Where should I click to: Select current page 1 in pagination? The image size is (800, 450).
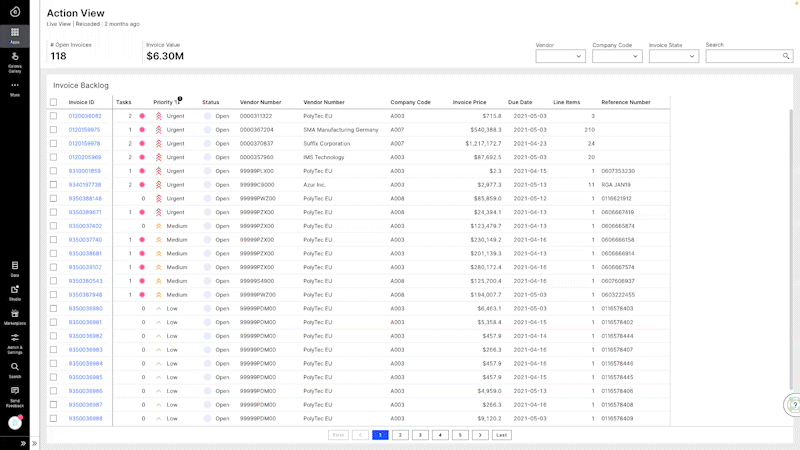click(x=380, y=435)
